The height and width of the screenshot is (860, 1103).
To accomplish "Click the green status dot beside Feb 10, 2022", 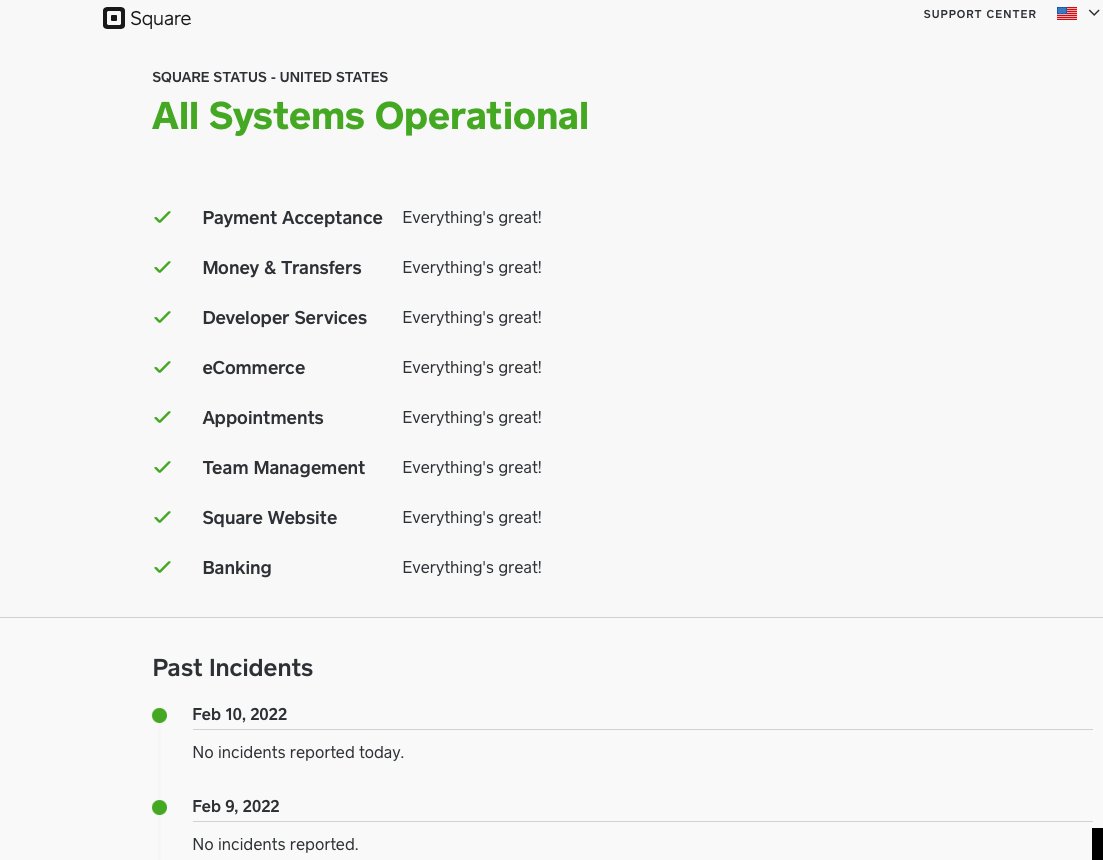I will pyautogui.click(x=159, y=715).
